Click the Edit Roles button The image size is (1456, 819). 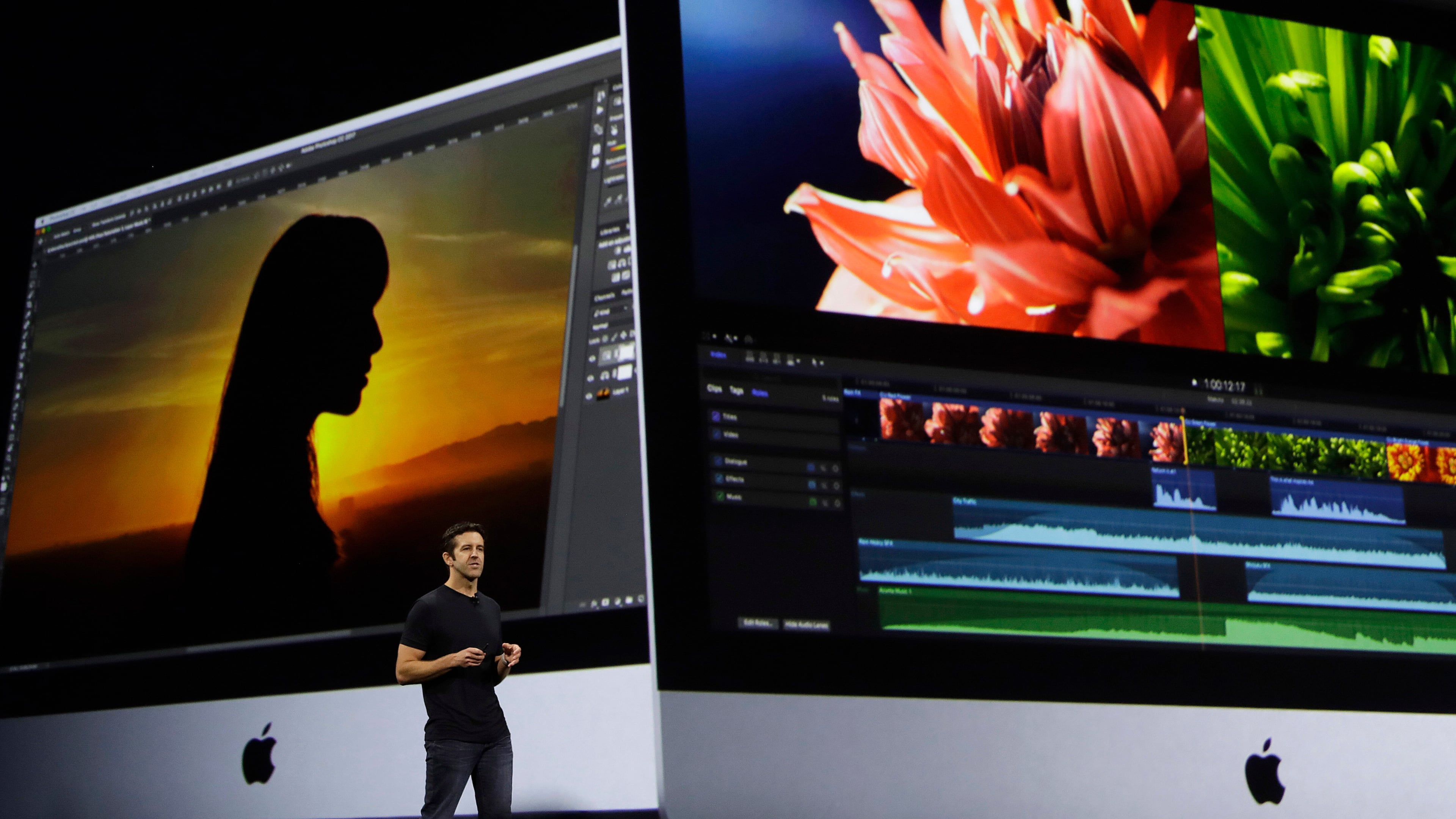758,623
